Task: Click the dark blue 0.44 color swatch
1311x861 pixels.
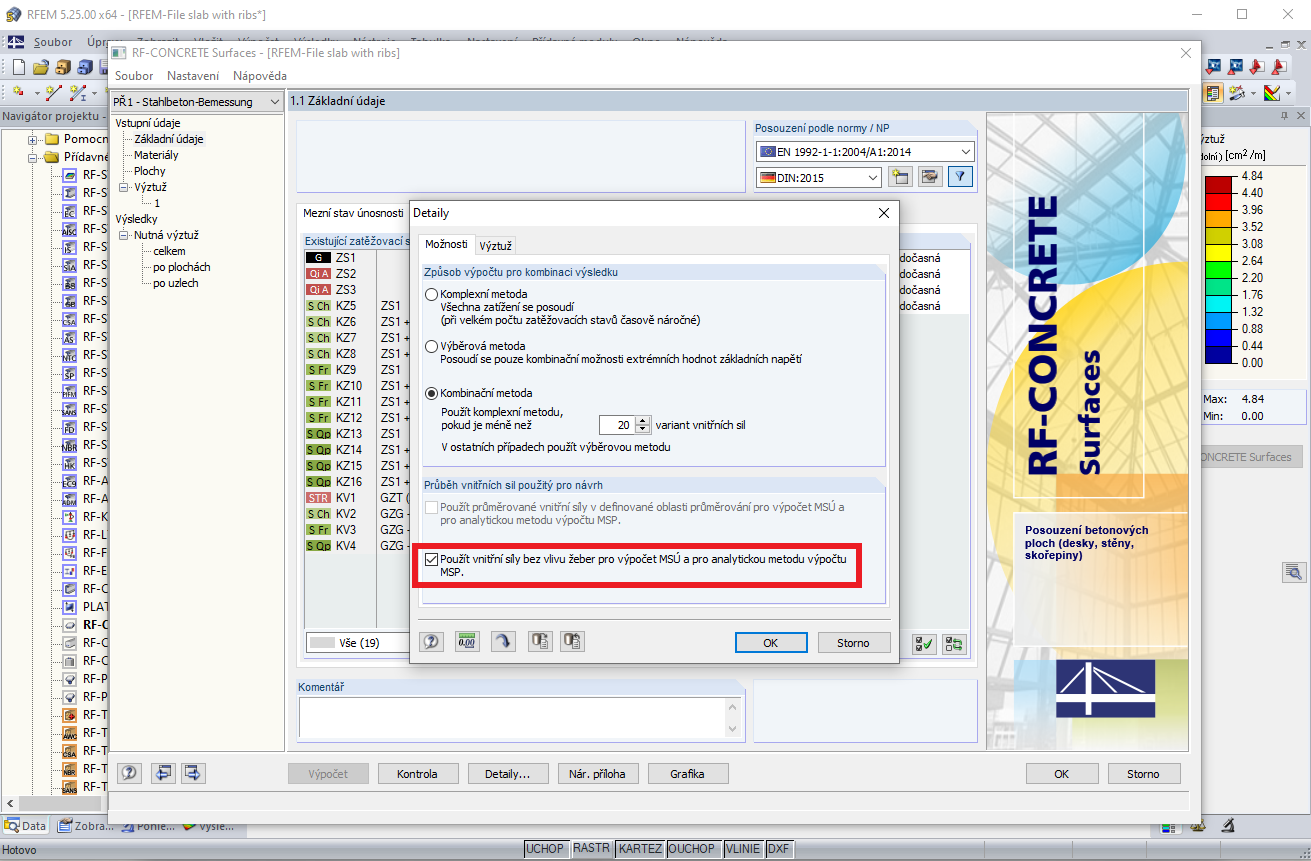Action: tap(1219, 354)
